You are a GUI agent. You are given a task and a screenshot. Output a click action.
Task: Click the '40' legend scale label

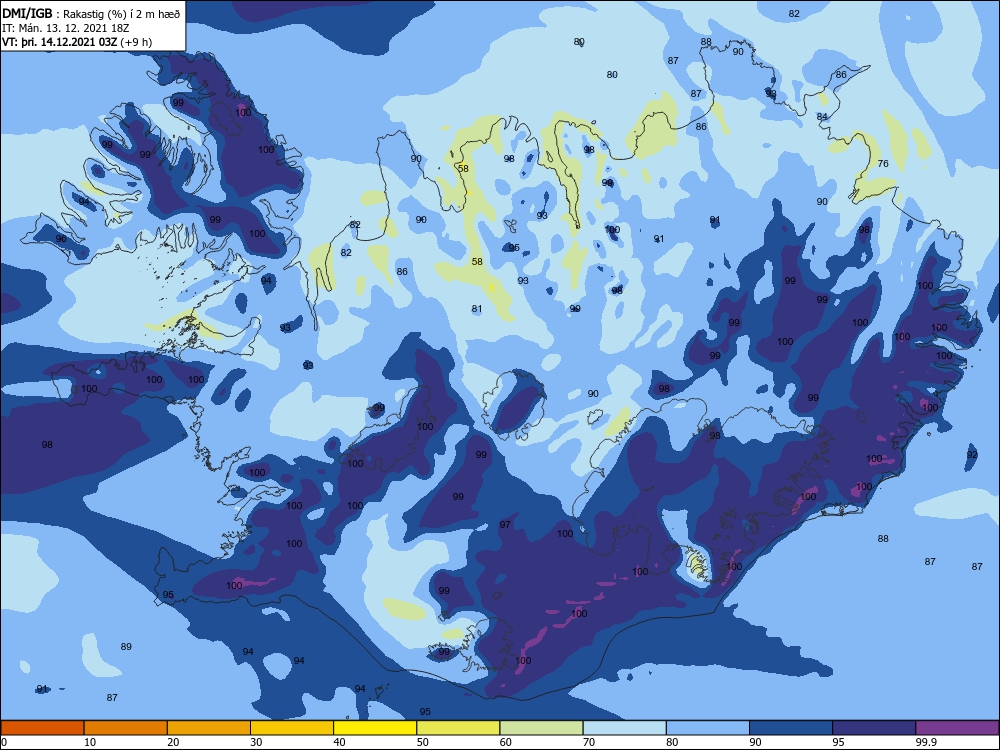coord(339,742)
